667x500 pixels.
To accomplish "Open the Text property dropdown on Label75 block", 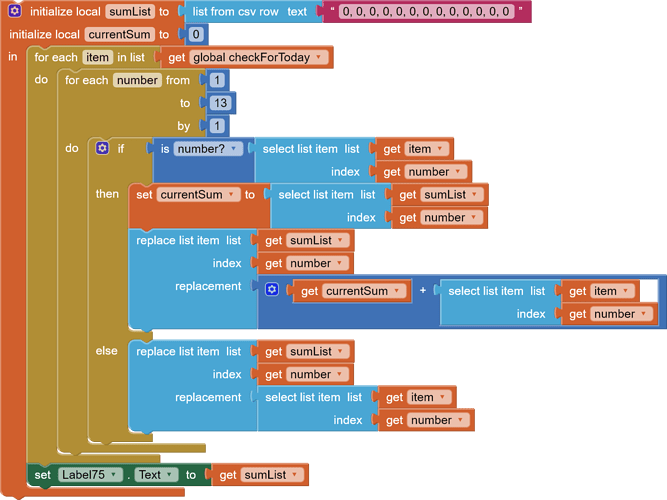I will [169, 474].
